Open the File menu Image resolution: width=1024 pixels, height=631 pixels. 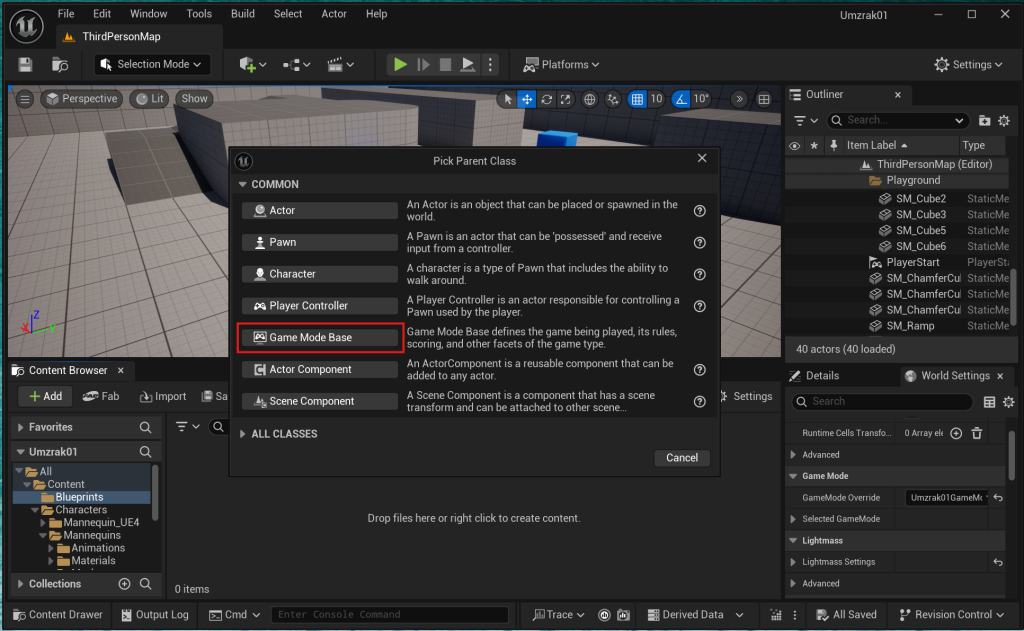(66, 14)
